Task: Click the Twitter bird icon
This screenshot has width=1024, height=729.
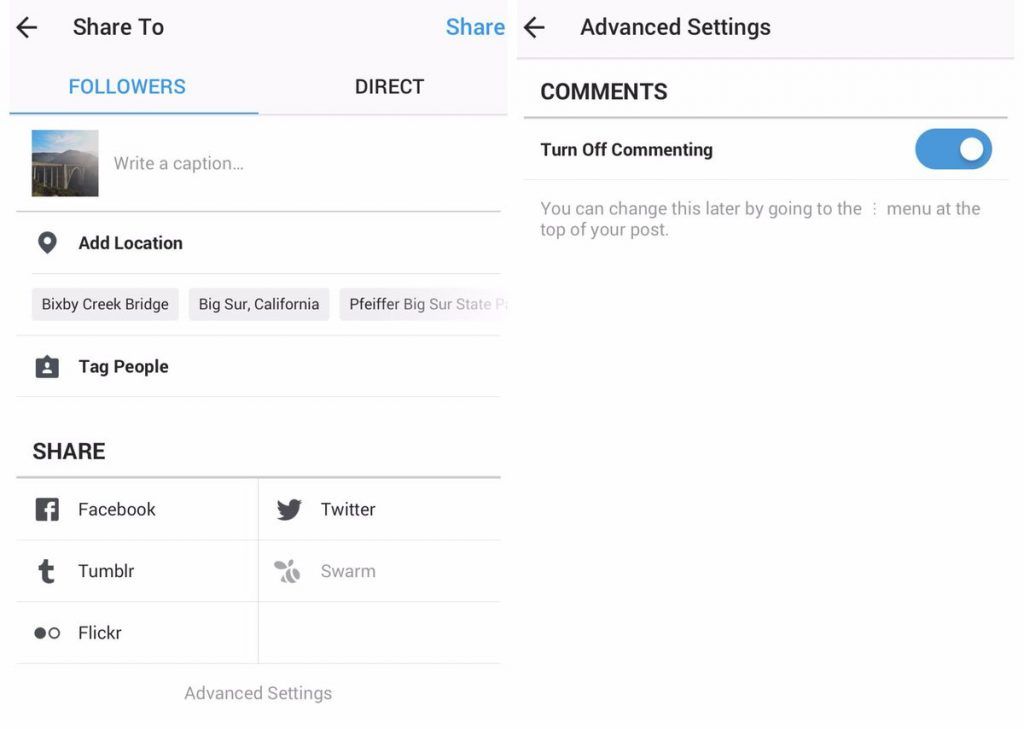Action: click(x=289, y=510)
